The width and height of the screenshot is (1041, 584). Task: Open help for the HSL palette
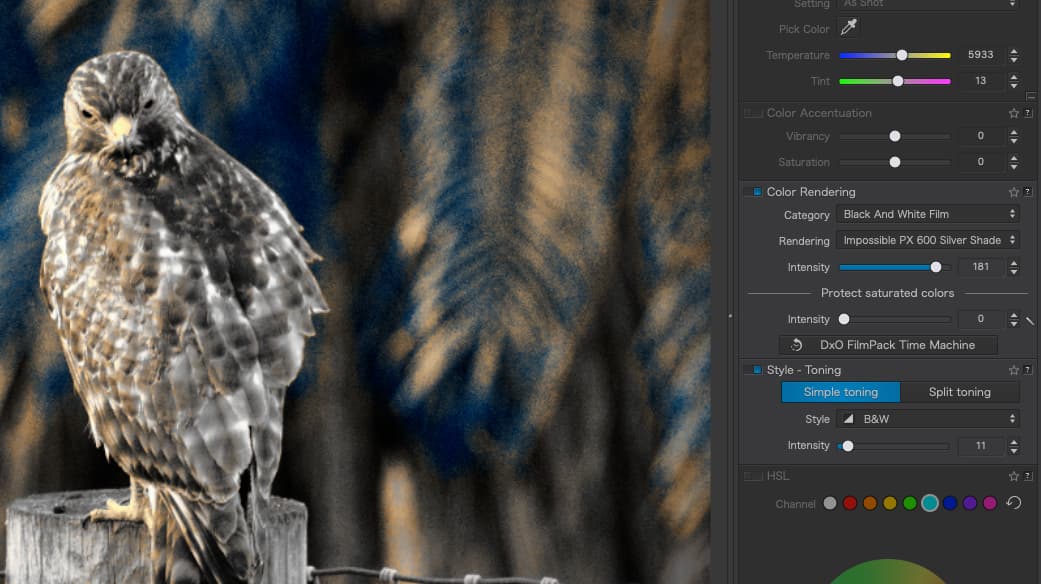[1028, 477]
